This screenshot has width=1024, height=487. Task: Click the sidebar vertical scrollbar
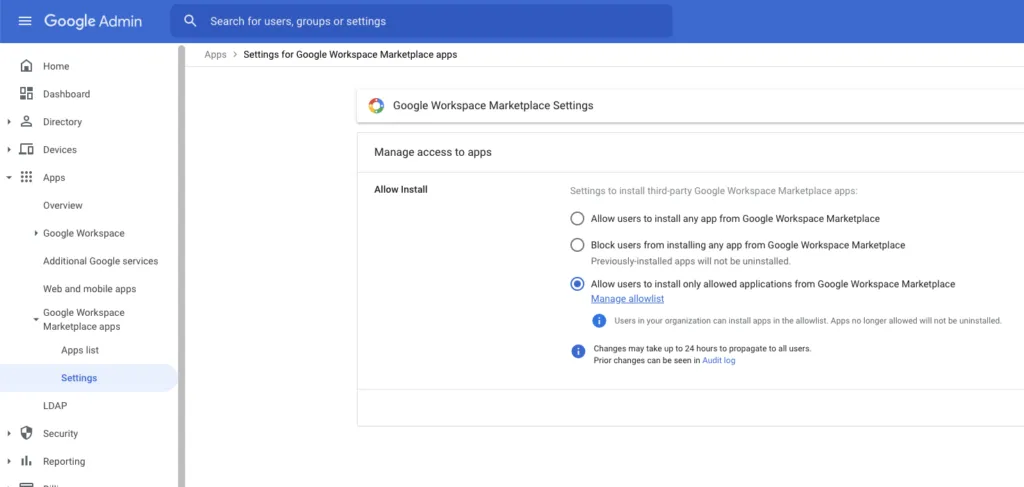pyautogui.click(x=182, y=265)
